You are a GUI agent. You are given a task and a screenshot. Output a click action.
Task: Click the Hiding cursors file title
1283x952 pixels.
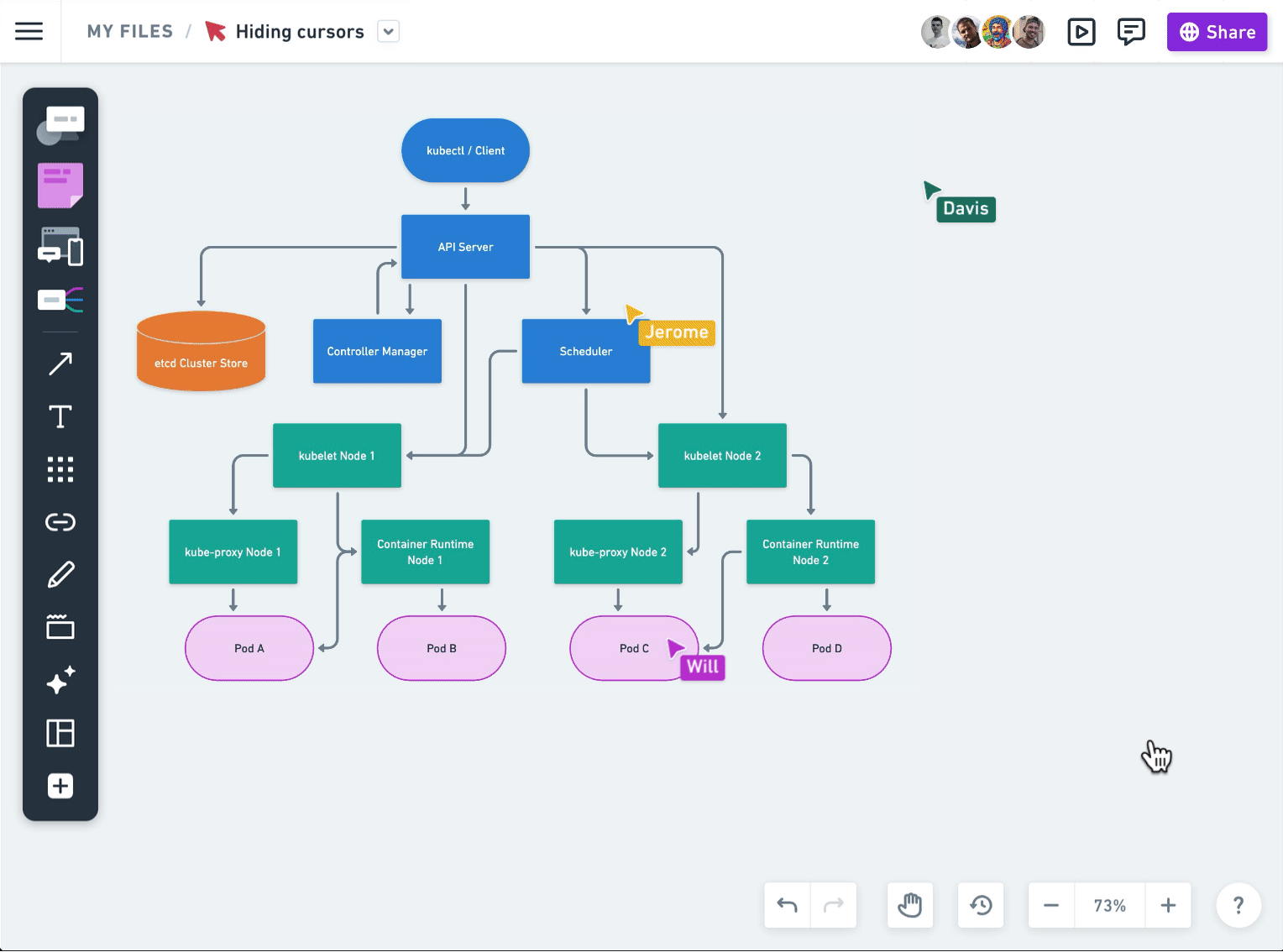300,32
